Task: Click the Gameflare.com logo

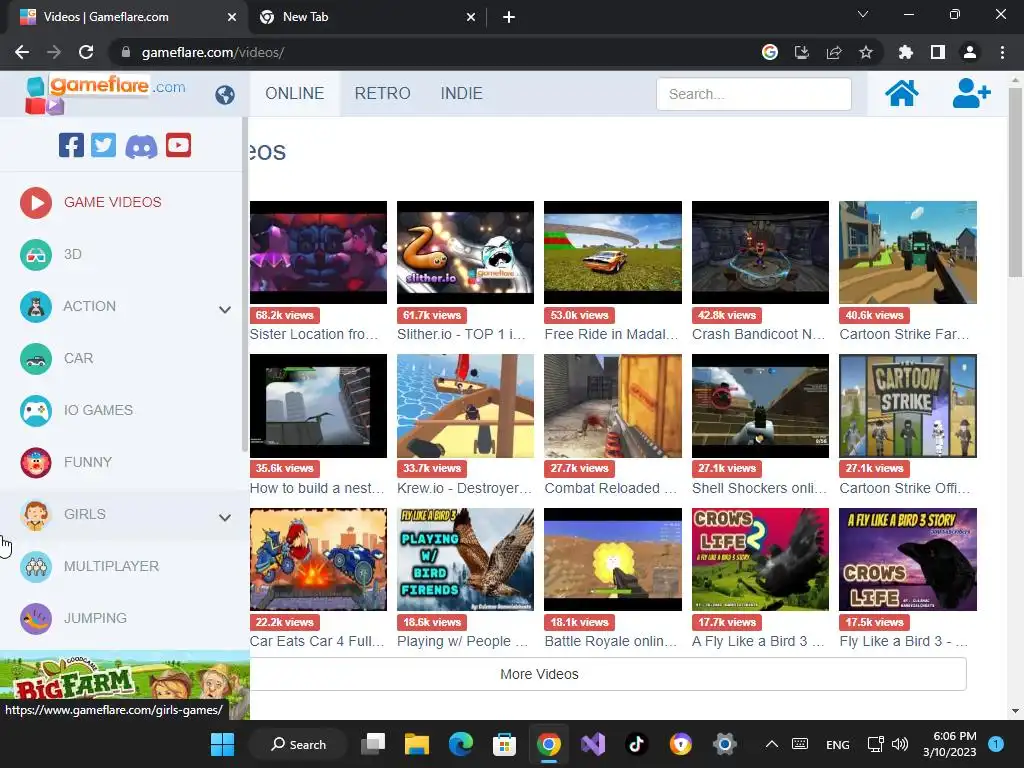Action: (104, 94)
